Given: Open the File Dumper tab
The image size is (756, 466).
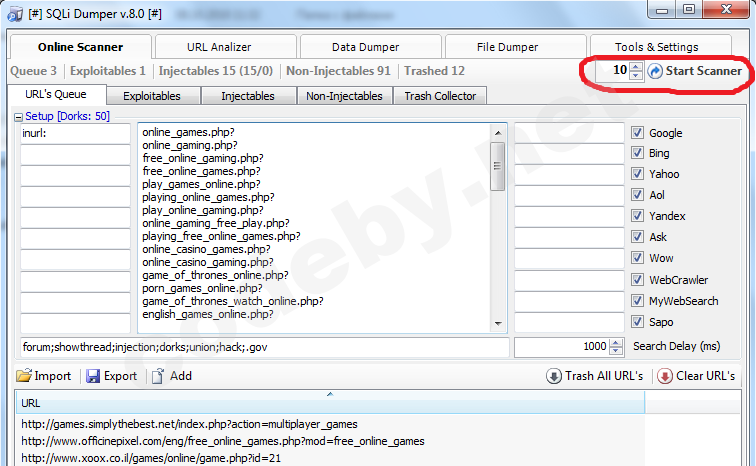Looking at the screenshot, I should tap(515, 47).
